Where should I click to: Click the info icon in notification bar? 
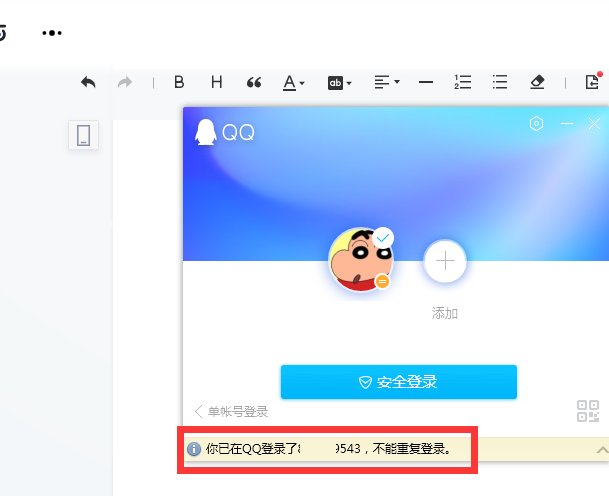pyautogui.click(x=194, y=449)
